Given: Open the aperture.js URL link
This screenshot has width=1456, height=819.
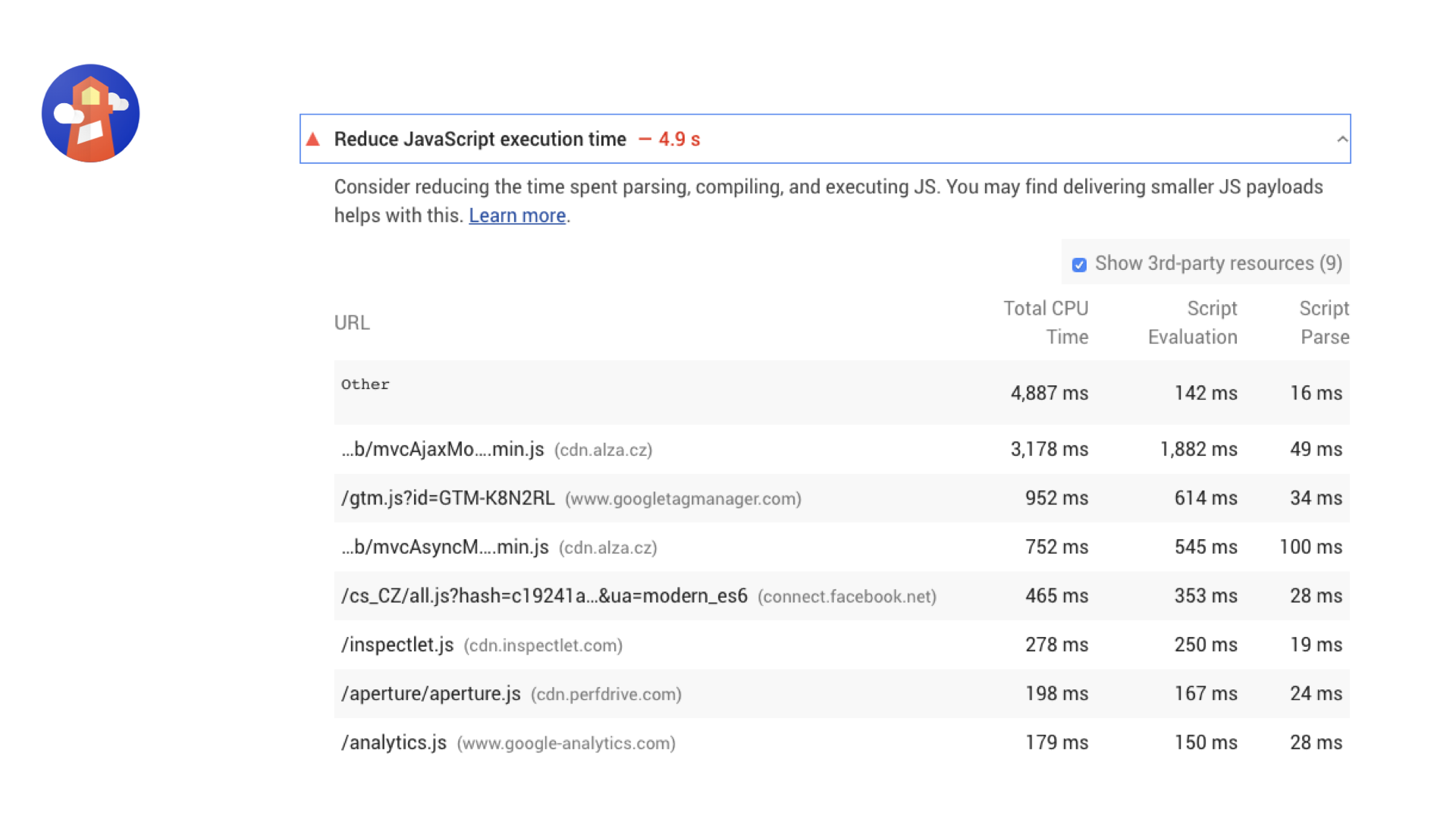Looking at the screenshot, I should point(431,694).
